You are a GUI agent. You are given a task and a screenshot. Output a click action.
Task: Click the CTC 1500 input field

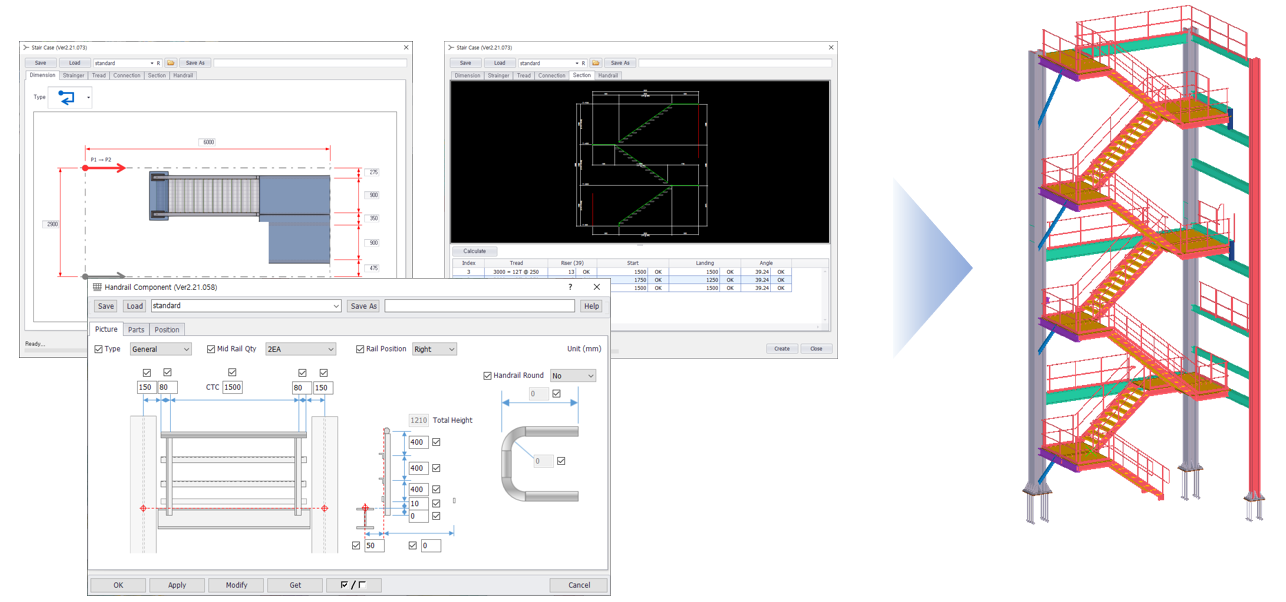(x=232, y=387)
